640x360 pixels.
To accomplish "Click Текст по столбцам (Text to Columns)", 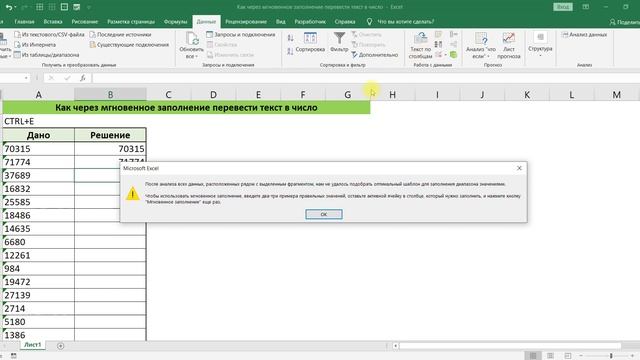I will point(420,45).
